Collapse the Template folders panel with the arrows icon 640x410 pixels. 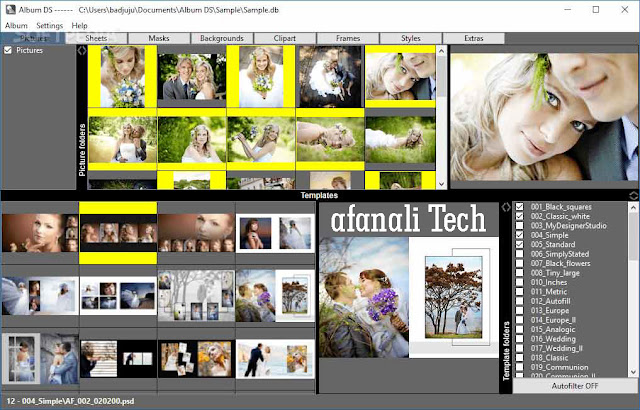click(x=506, y=207)
